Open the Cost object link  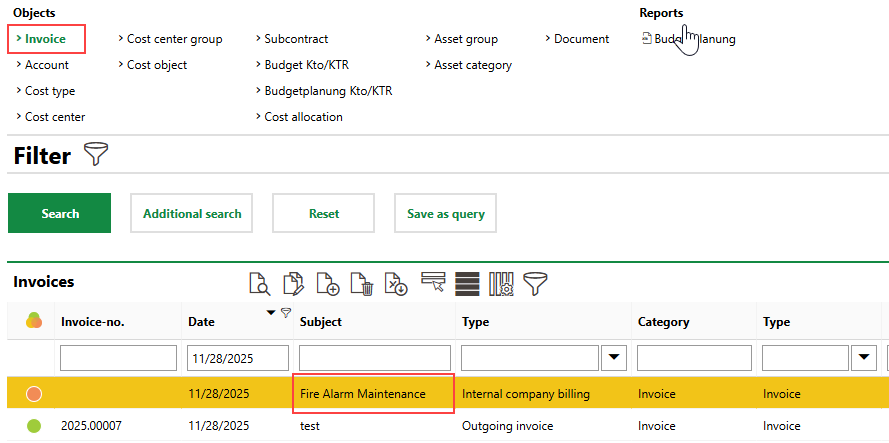pyautogui.click(x=157, y=65)
